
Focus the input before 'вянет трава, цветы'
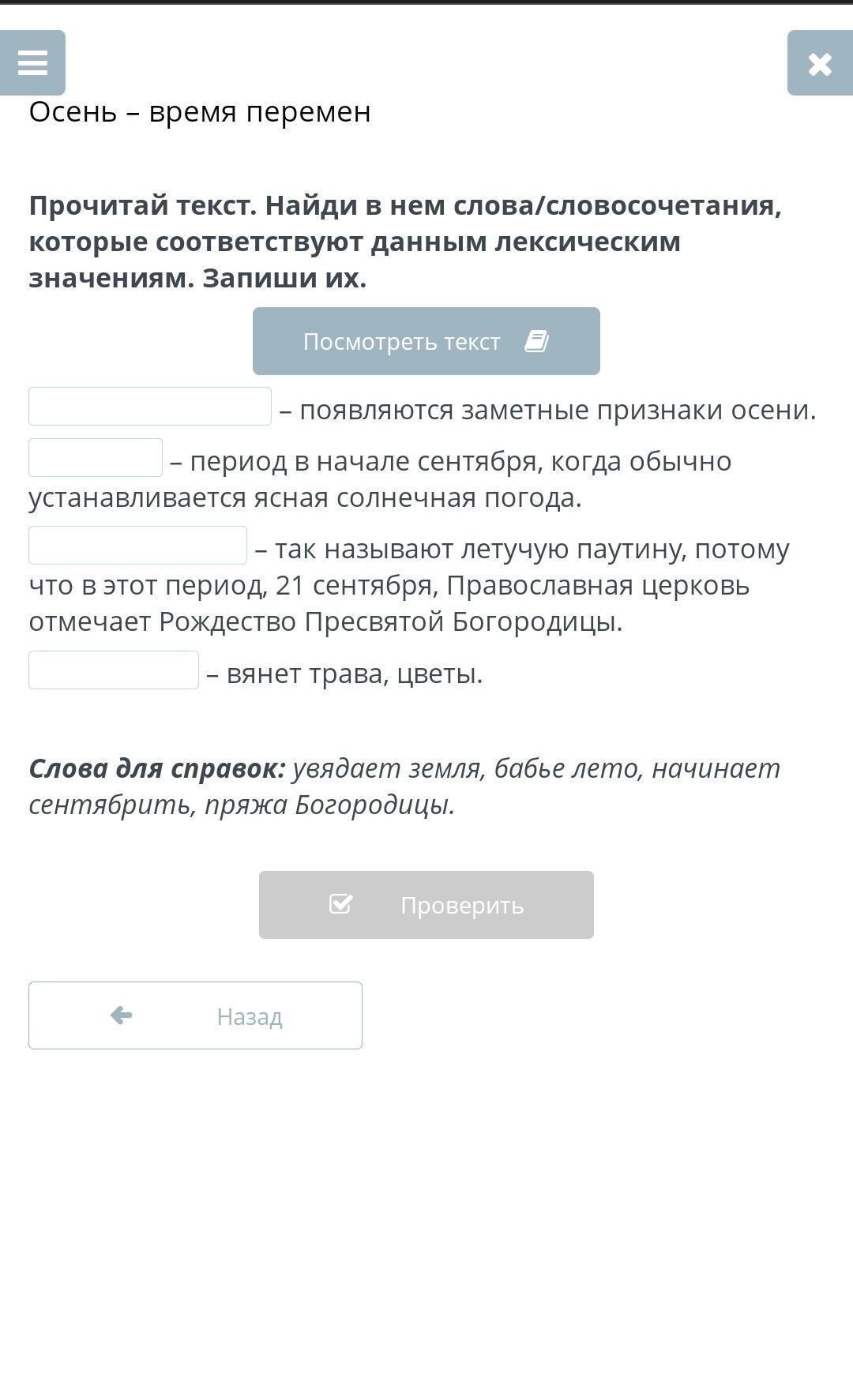pos(114,670)
